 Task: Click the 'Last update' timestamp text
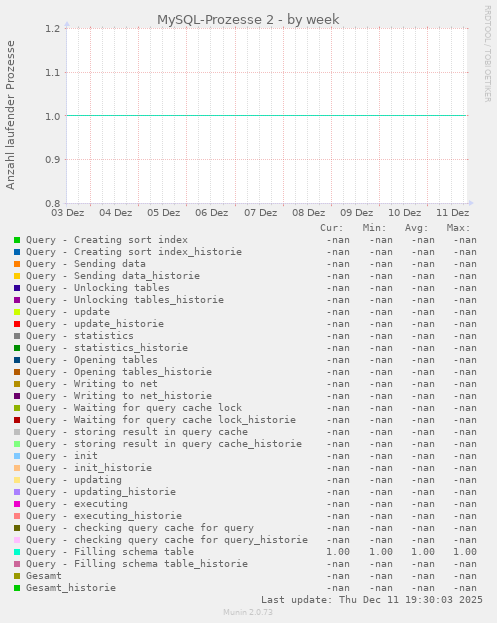(x=371, y=600)
